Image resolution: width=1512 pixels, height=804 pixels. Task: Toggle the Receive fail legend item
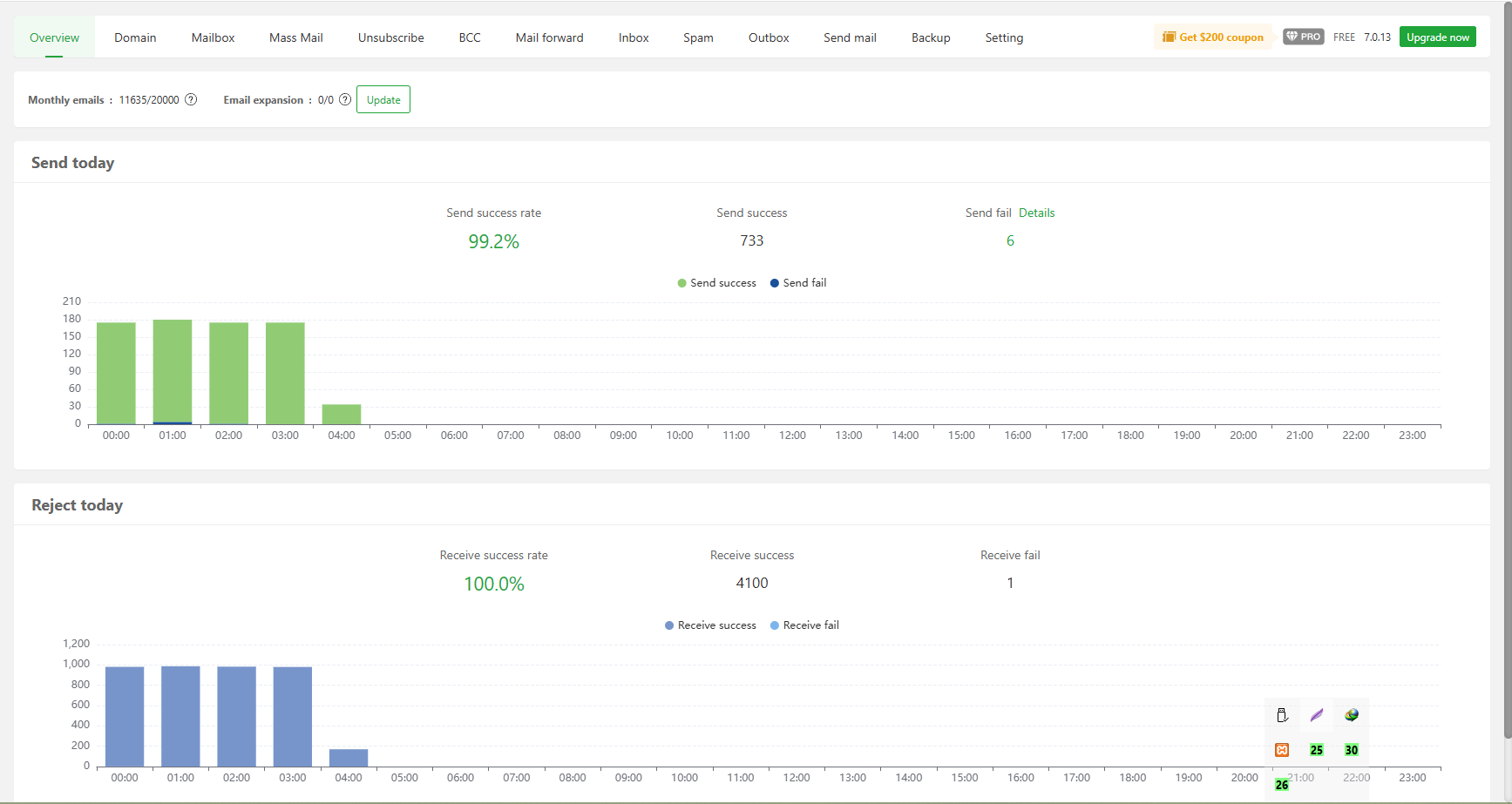(804, 625)
